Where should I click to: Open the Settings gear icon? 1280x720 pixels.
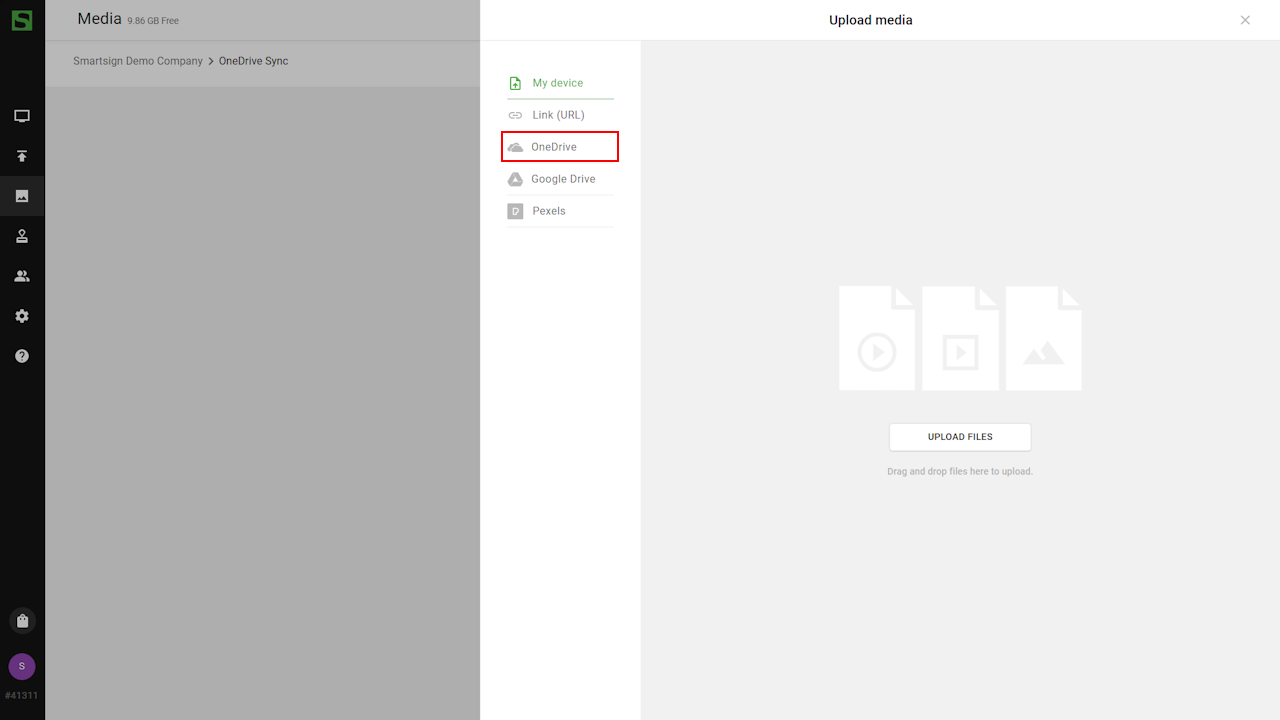(x=22, y=316)
